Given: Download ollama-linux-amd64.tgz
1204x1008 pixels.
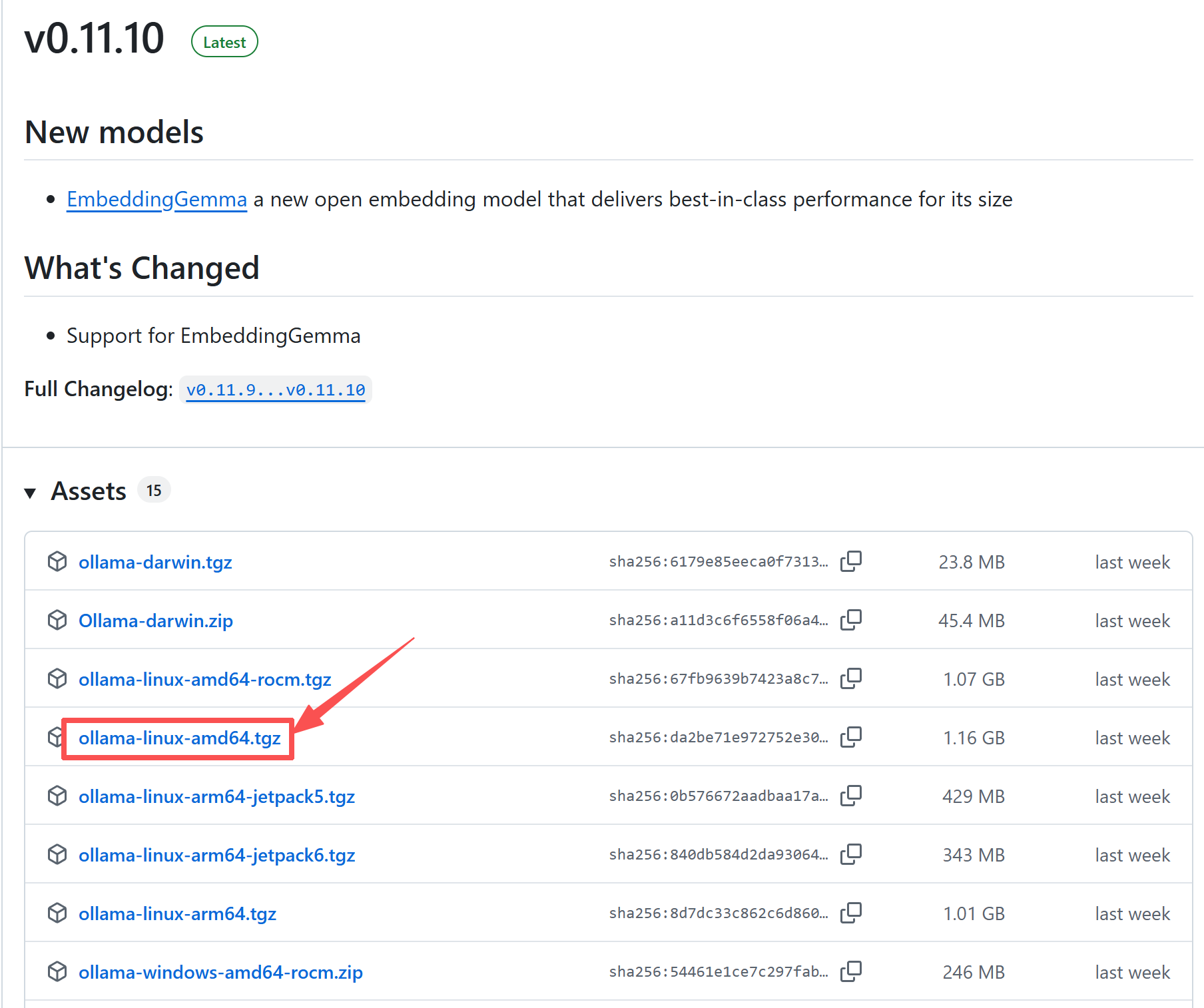Looking at the screenshot, I should (180, 738).
